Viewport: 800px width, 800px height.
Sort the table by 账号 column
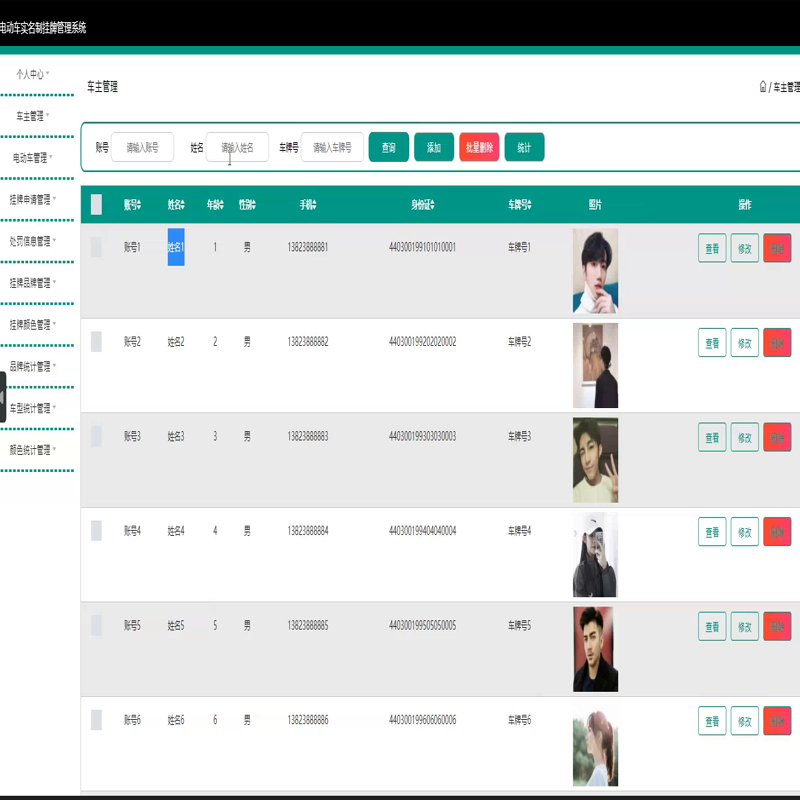tap(132, 205)
